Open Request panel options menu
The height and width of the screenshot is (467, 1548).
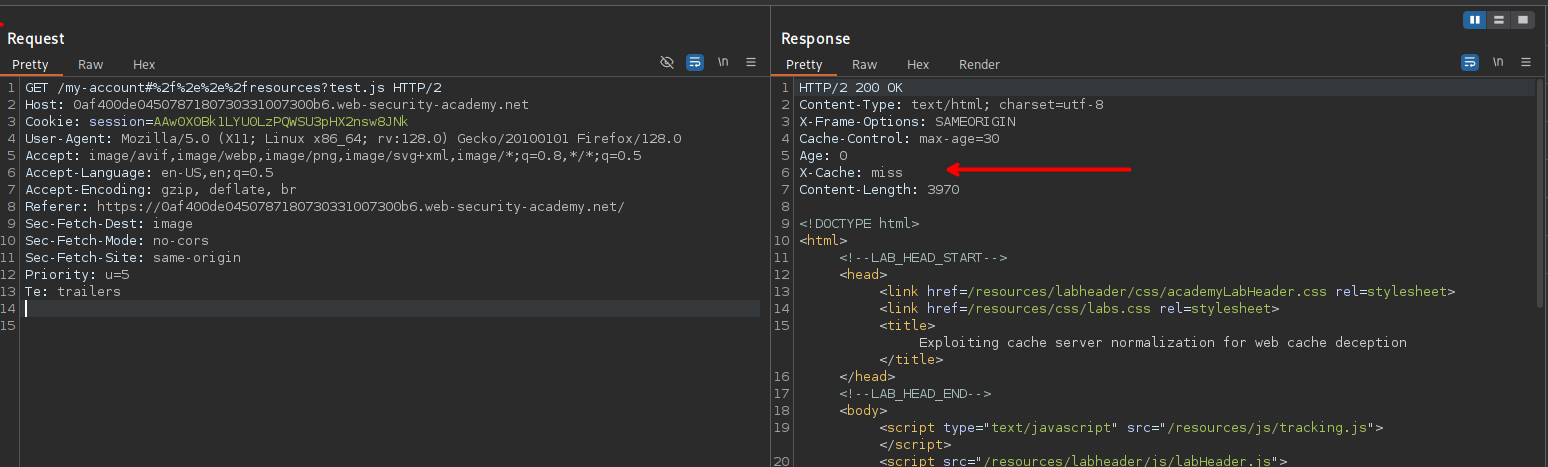(751, 62)
